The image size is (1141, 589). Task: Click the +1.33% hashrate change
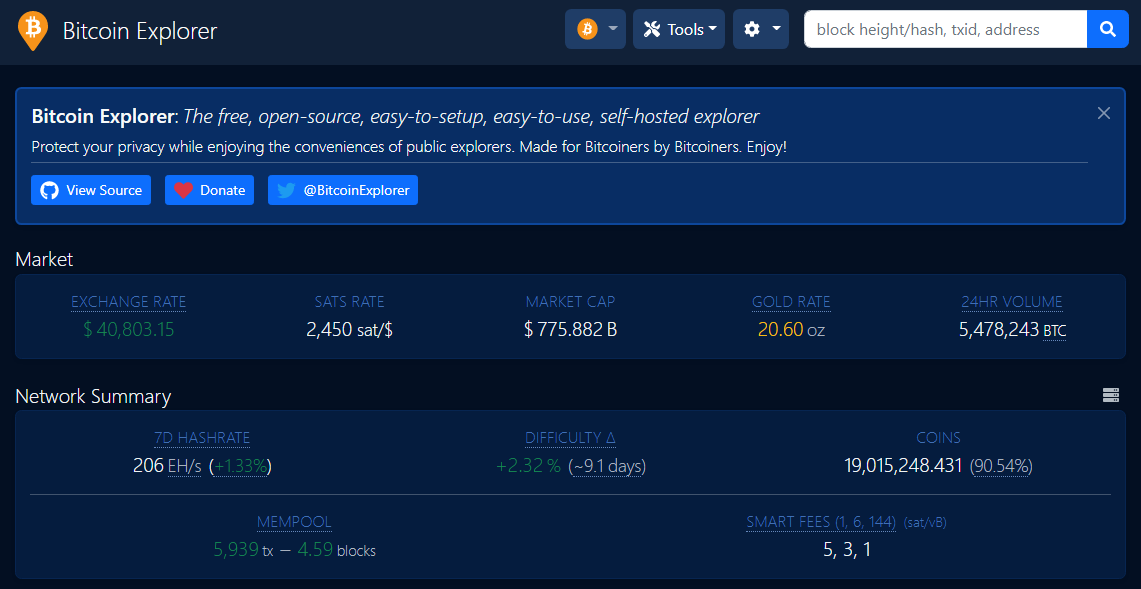click(x=240, y=466)
